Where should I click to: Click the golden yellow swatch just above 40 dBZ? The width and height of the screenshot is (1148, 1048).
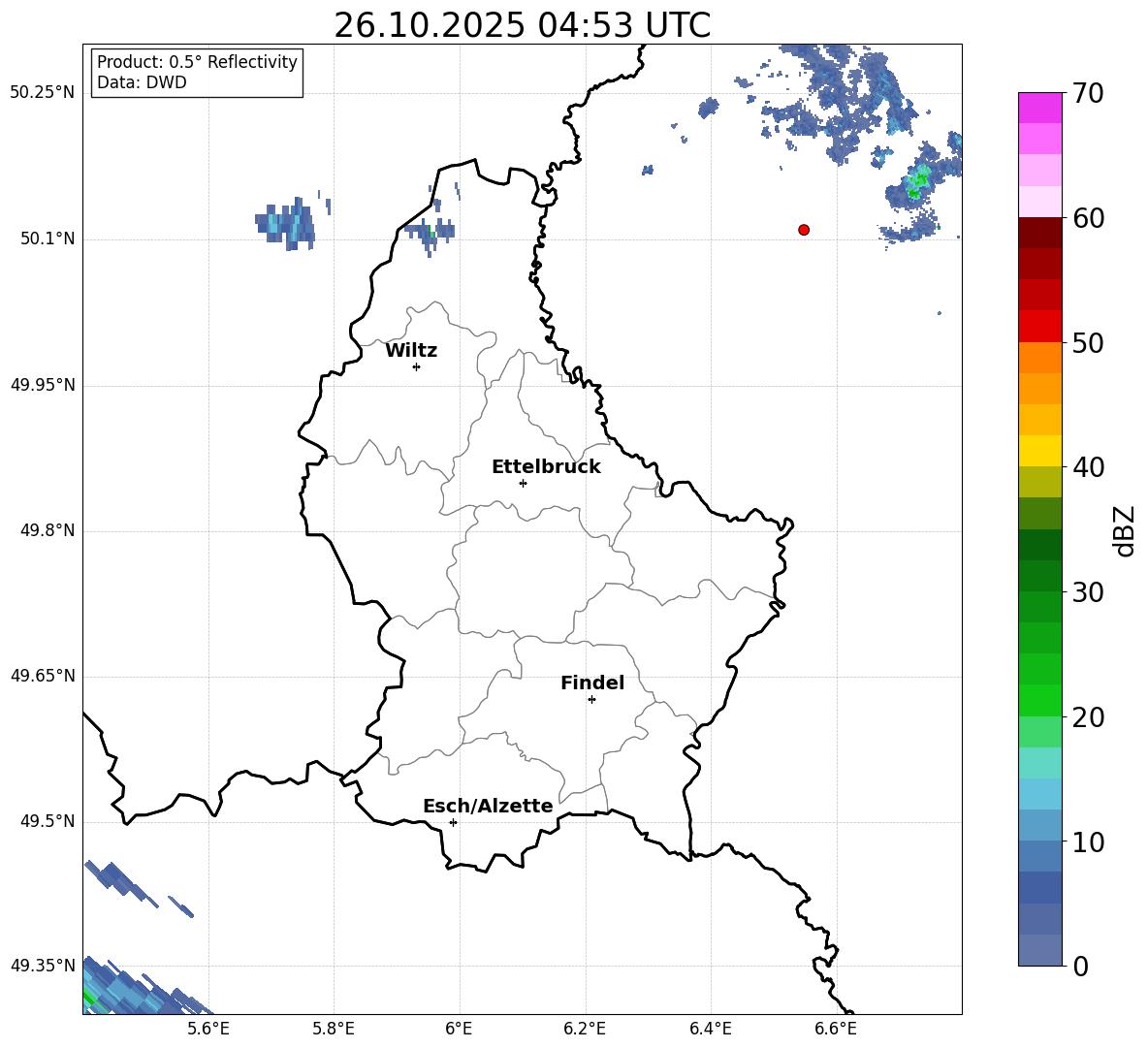pyautogui.click(x=1039, y=451)
